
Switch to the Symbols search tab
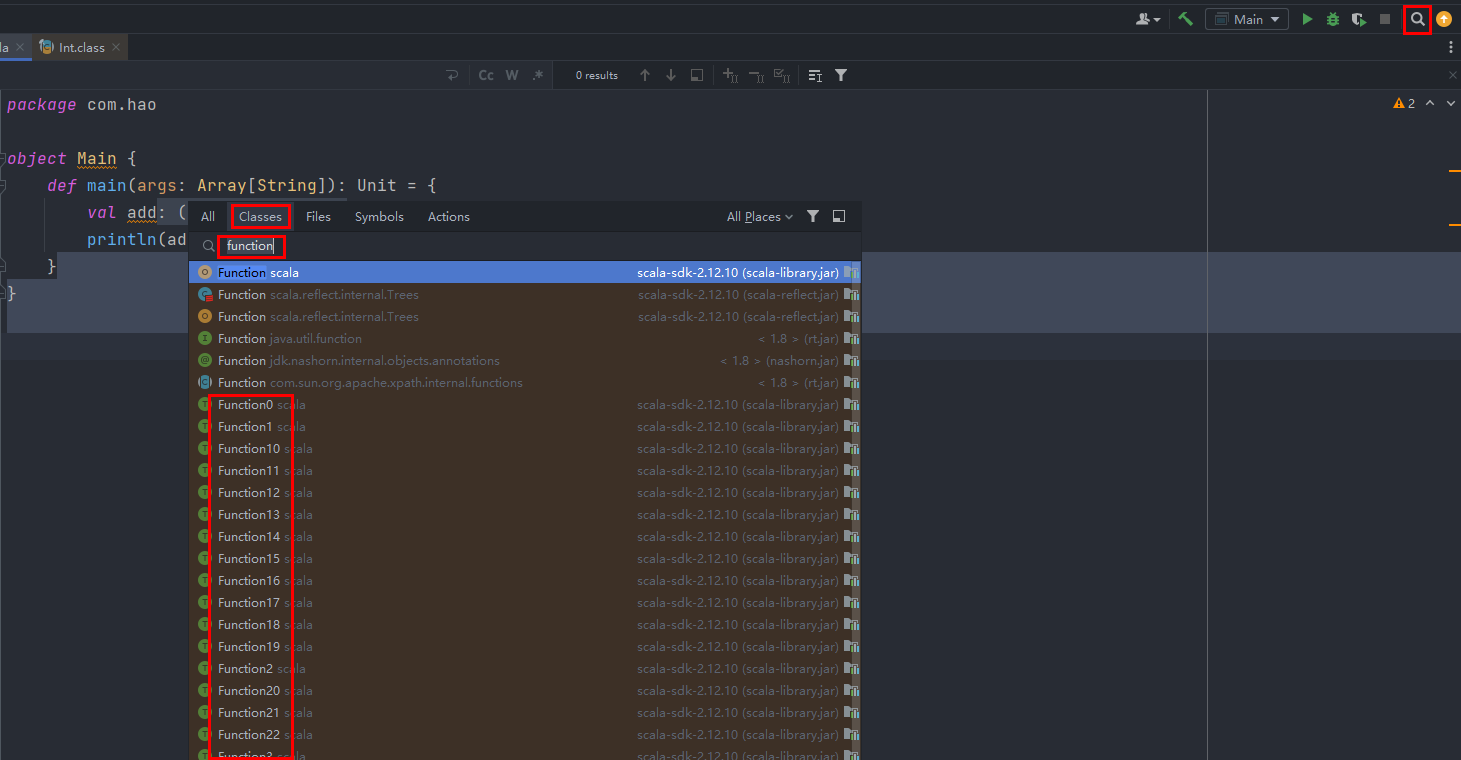click(x=379, y=217)
